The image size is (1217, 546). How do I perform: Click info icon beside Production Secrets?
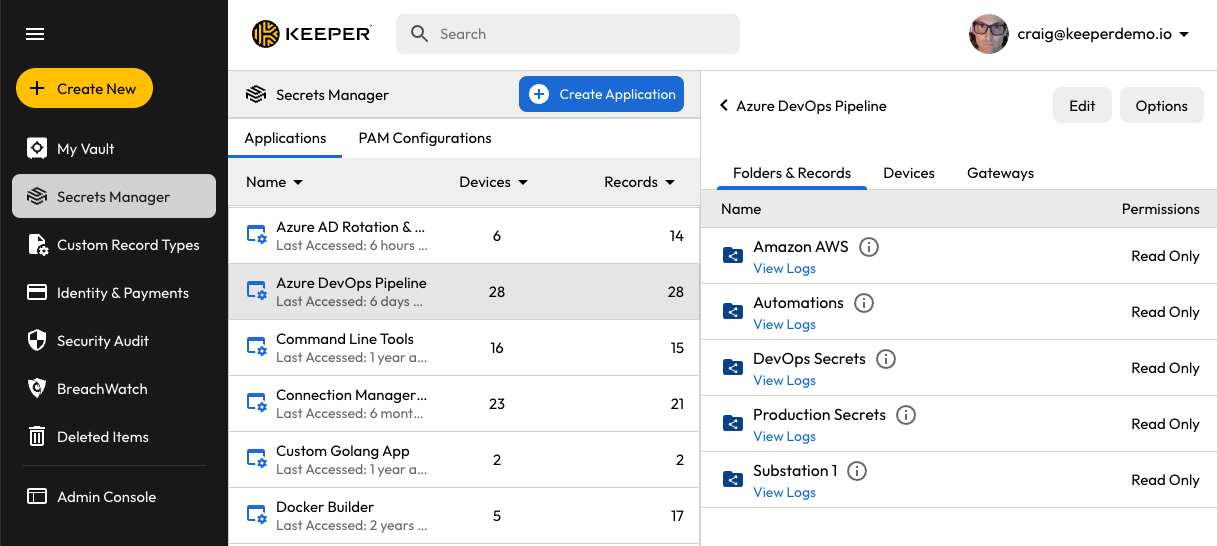coord(906,415)
